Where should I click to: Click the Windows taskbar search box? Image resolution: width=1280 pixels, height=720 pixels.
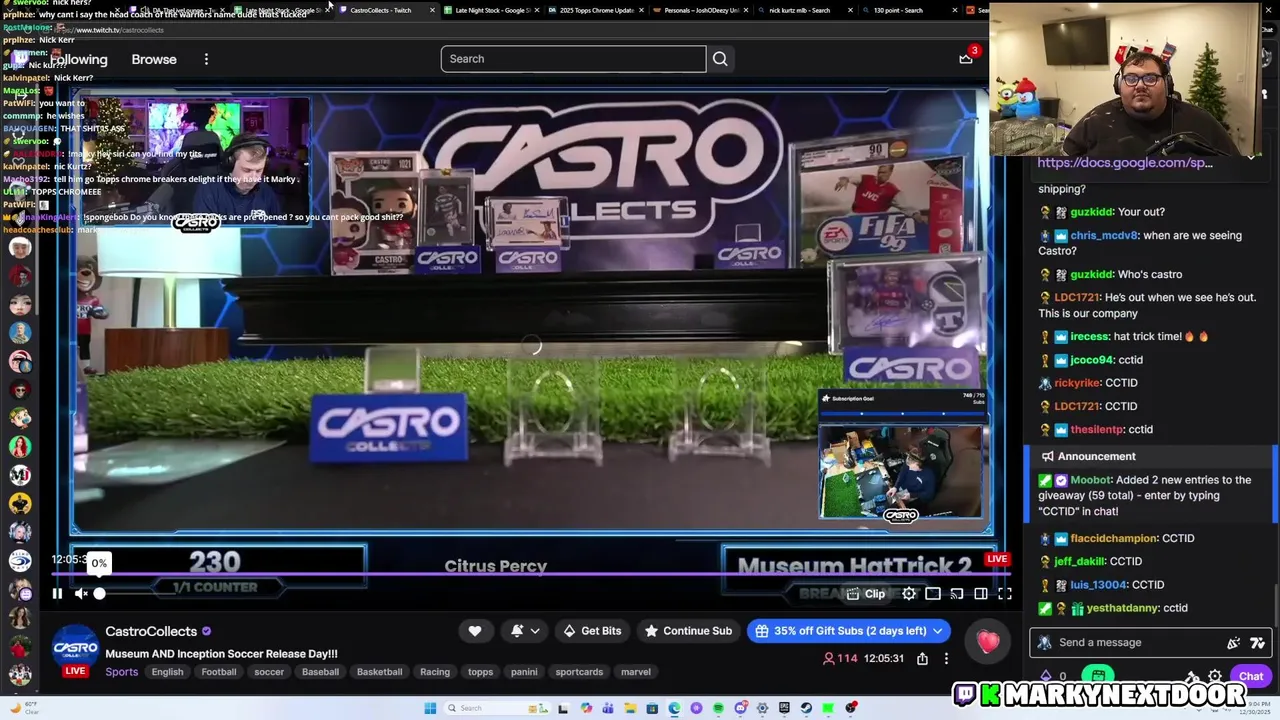pos(495,708)
